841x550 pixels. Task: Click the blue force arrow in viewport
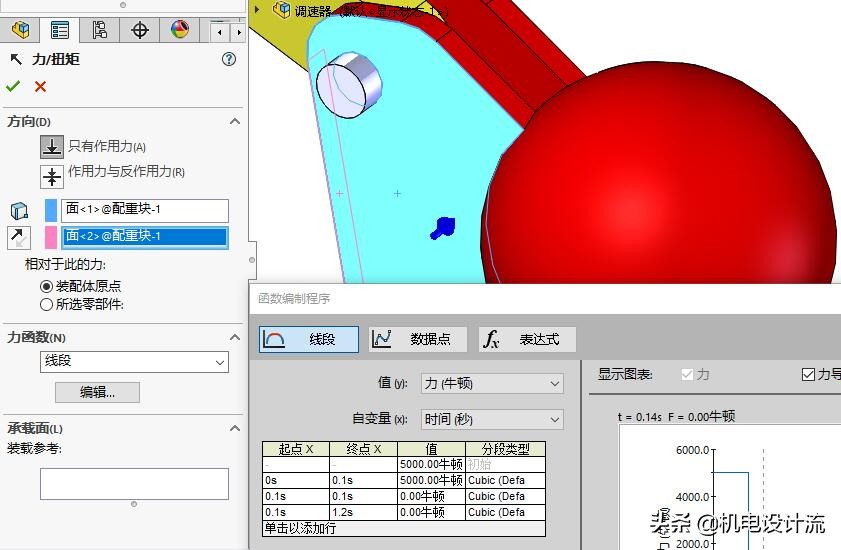[443, 228]
